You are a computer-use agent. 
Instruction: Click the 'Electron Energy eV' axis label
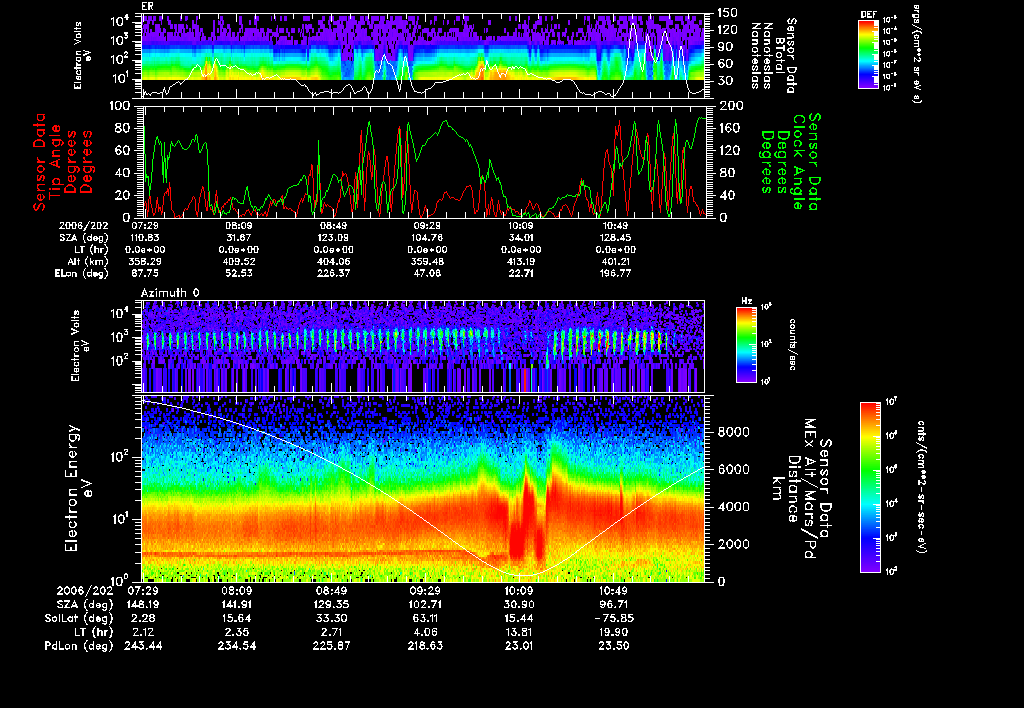78,488
